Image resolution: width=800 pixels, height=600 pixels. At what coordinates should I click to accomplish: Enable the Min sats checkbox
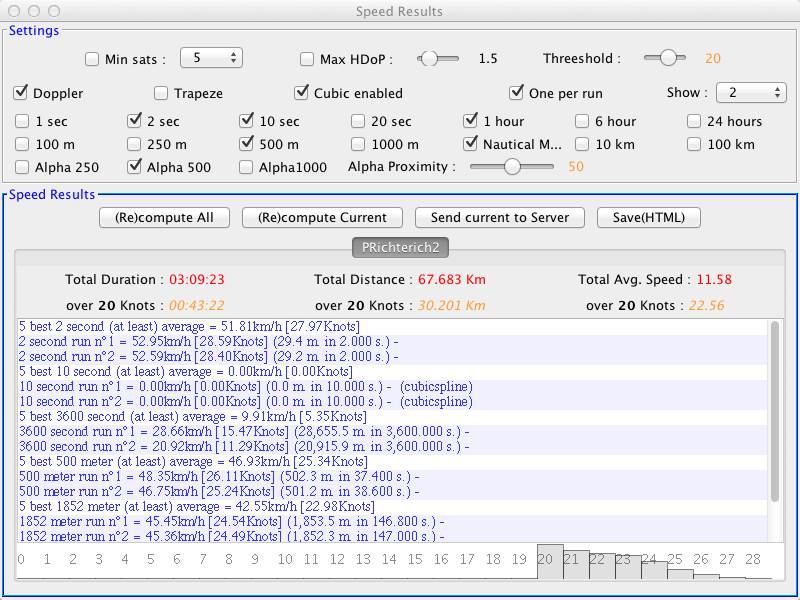pos(92,59)
